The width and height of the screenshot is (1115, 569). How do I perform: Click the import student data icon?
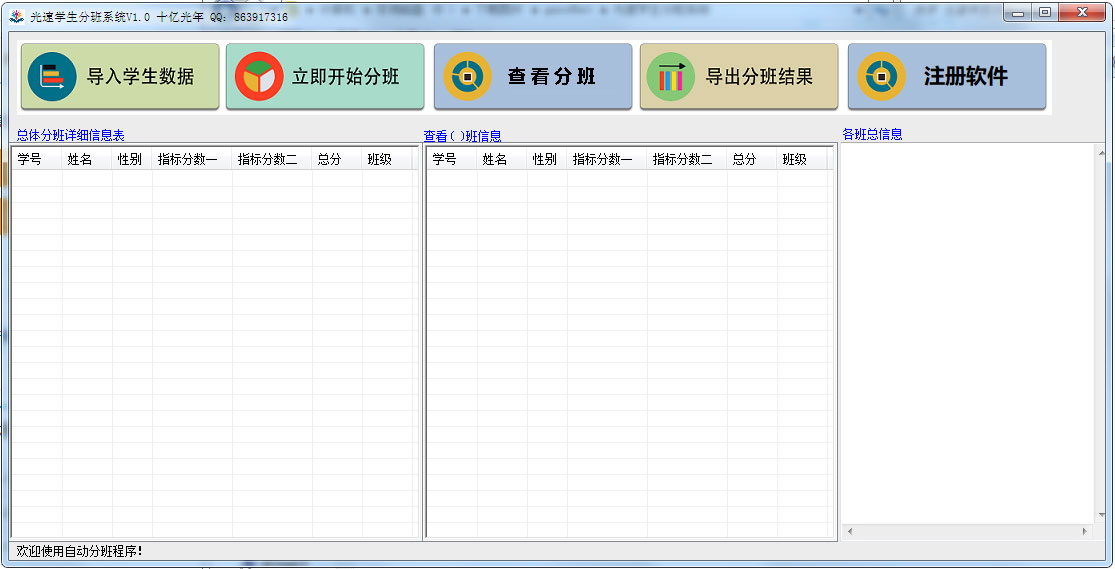point(52,77)
